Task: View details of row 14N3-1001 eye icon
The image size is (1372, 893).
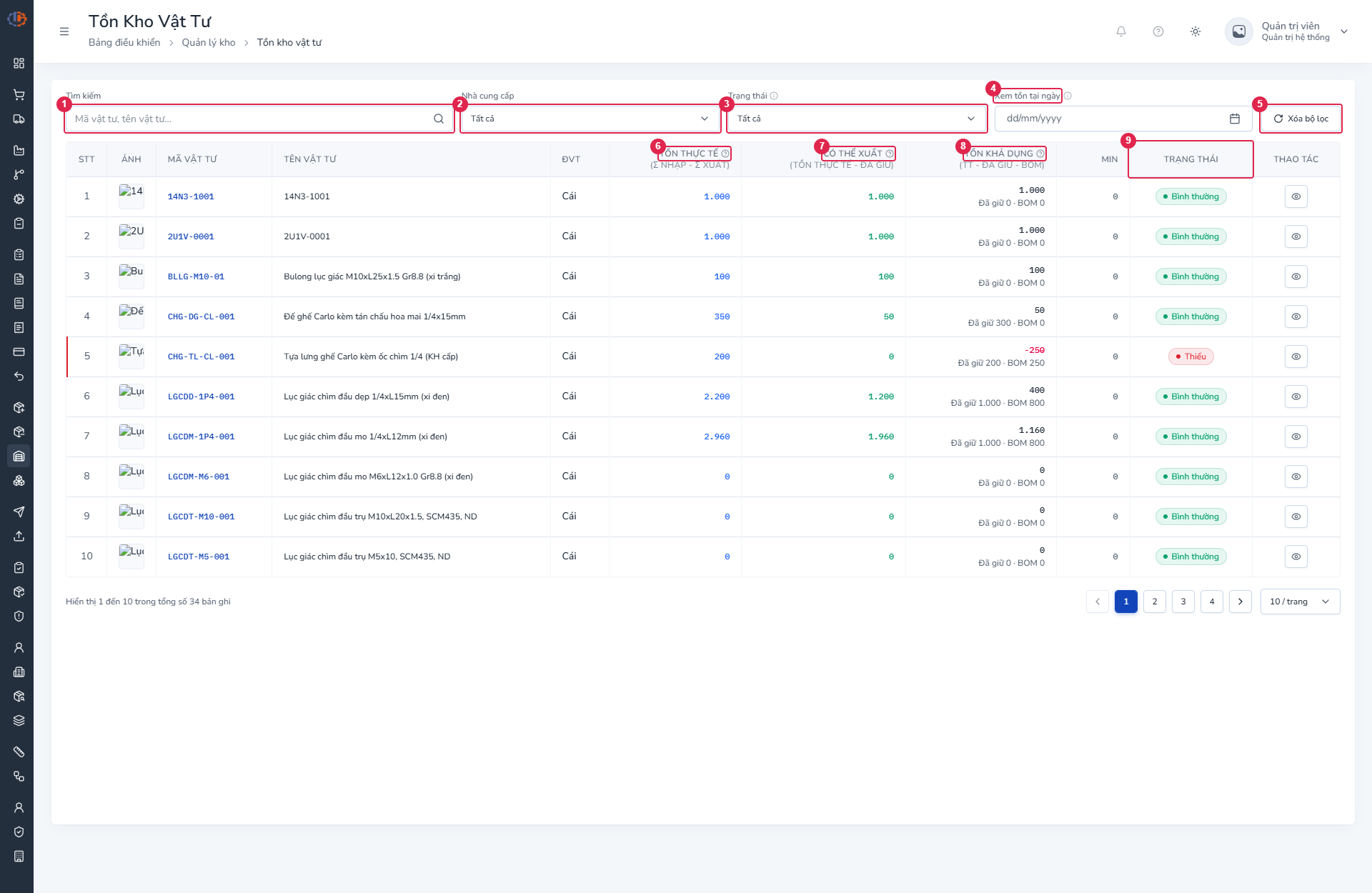Action: click(1296, 196)
